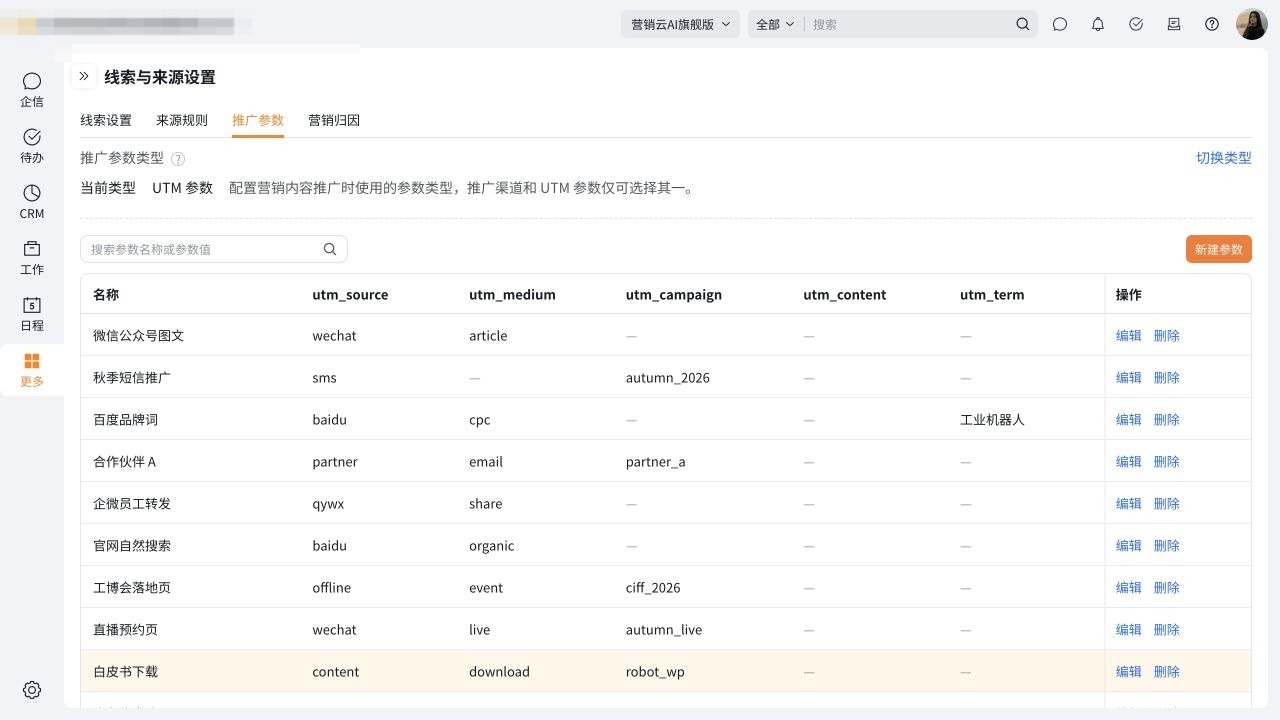This screenshot has width=1280, height=720.
Task: Click the 新建参数 button
Action: (1219, 249)
